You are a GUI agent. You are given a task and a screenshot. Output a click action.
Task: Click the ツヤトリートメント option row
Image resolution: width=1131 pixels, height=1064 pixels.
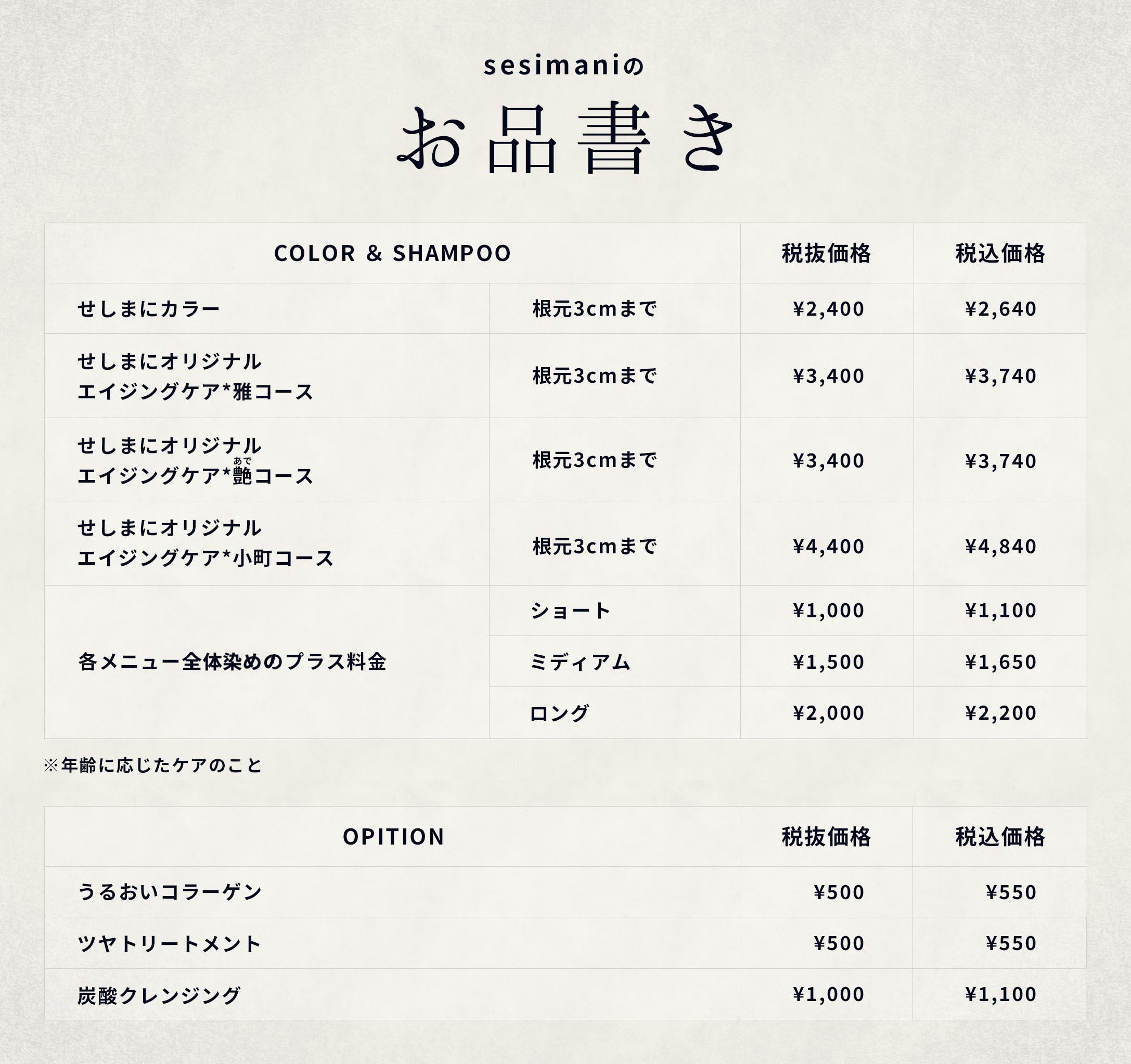click(x=169, y=943)
